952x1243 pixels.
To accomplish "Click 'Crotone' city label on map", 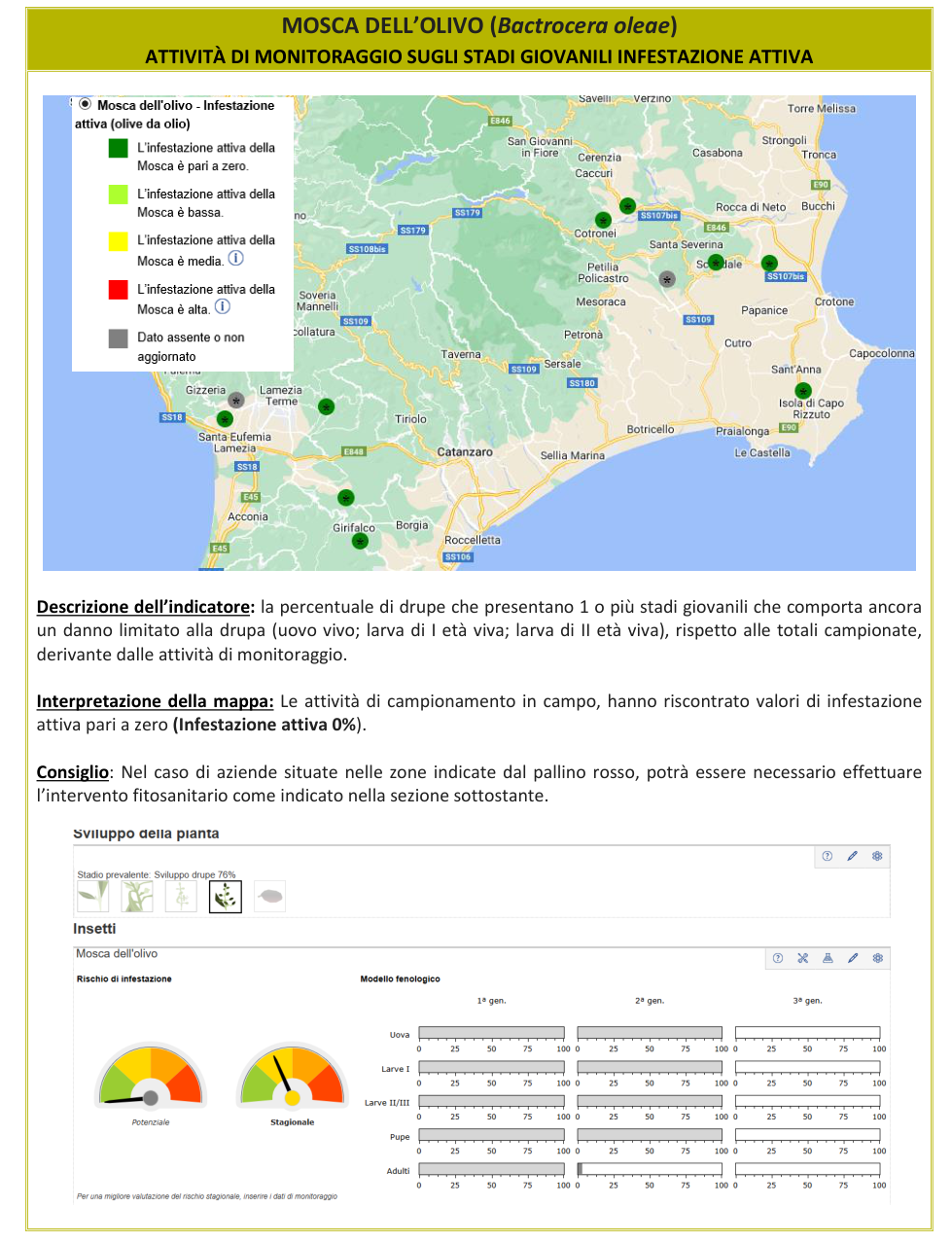I will pos(834,302).
